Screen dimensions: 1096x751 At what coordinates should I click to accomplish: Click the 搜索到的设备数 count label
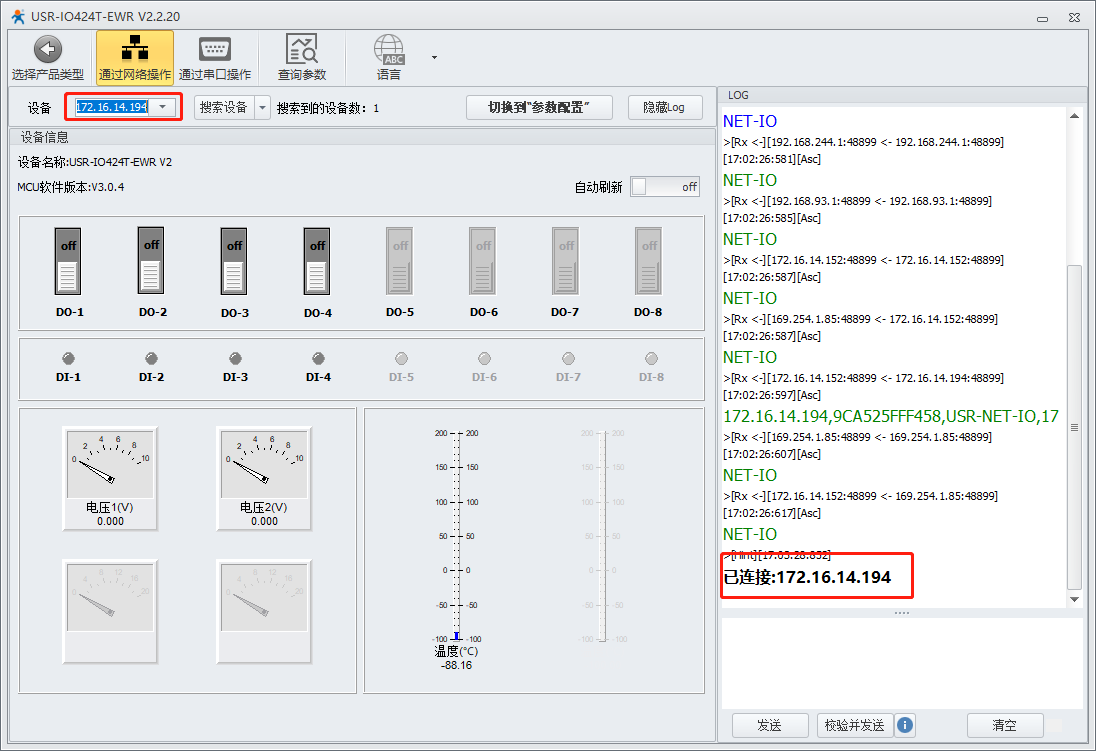pos(328,108)
